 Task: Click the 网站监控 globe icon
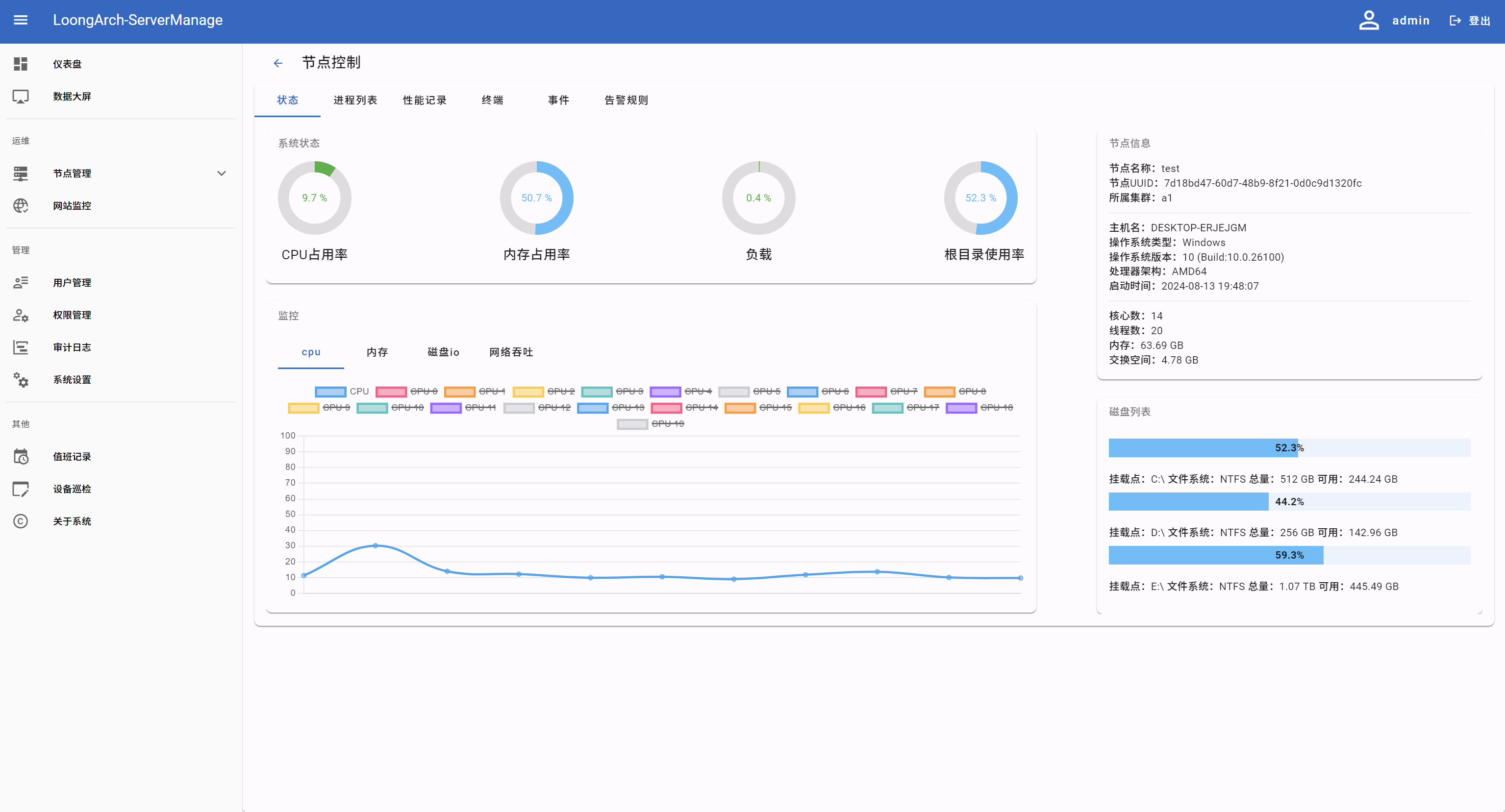(x=21, y=206)
